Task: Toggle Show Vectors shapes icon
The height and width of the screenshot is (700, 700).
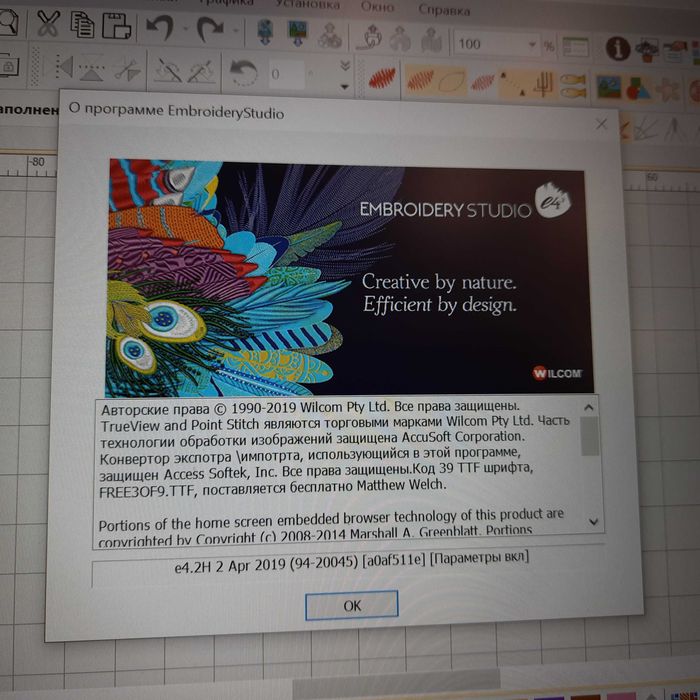Action: point(638,89)
